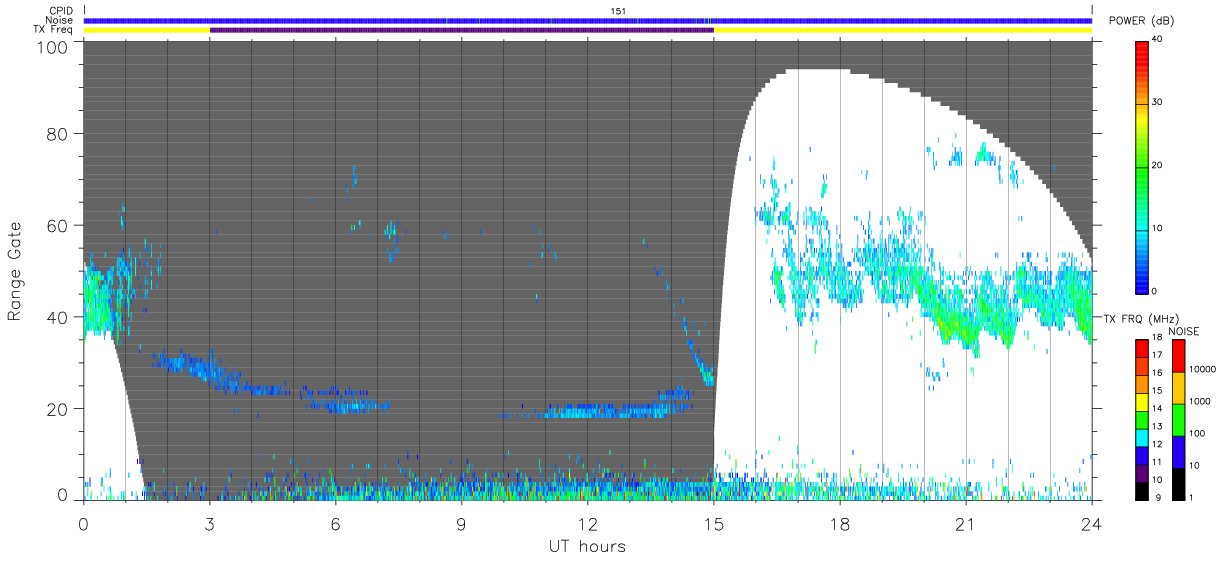Click the purple 10 MHz swatch in TX FRQ legend
The height and width of the screenshot is (567, 1228).
[1143, 475]
